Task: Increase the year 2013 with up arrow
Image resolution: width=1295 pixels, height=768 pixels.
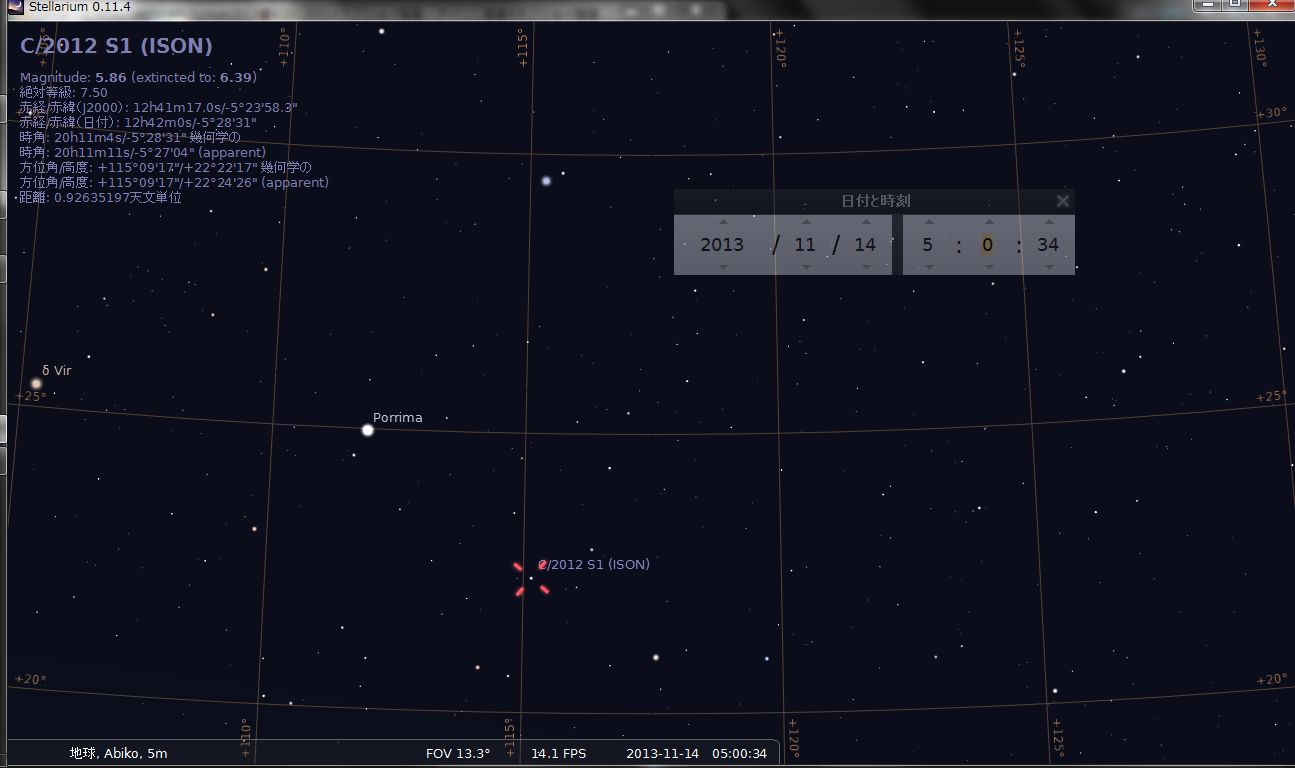Action: [x=723, y=222]
